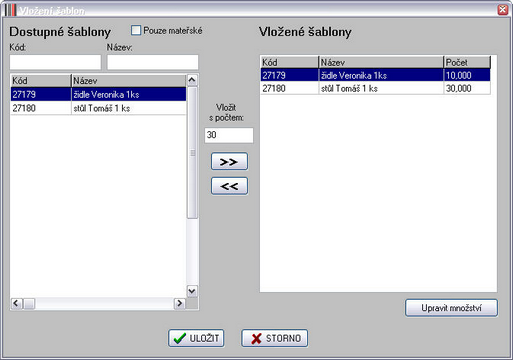The width and height of the screenshot is (513, 360).
Task: Click stůl Tomáš 1 ks in inserted templates
Action: click(381, 88)
